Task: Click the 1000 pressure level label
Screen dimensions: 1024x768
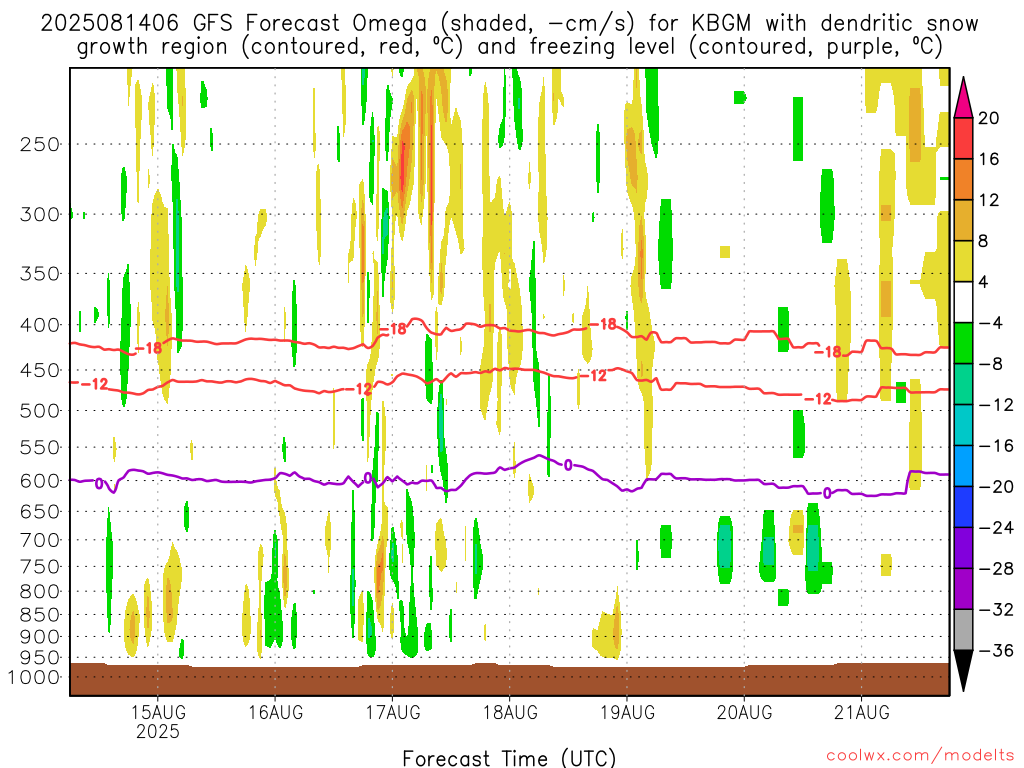Action: [34, 677]
